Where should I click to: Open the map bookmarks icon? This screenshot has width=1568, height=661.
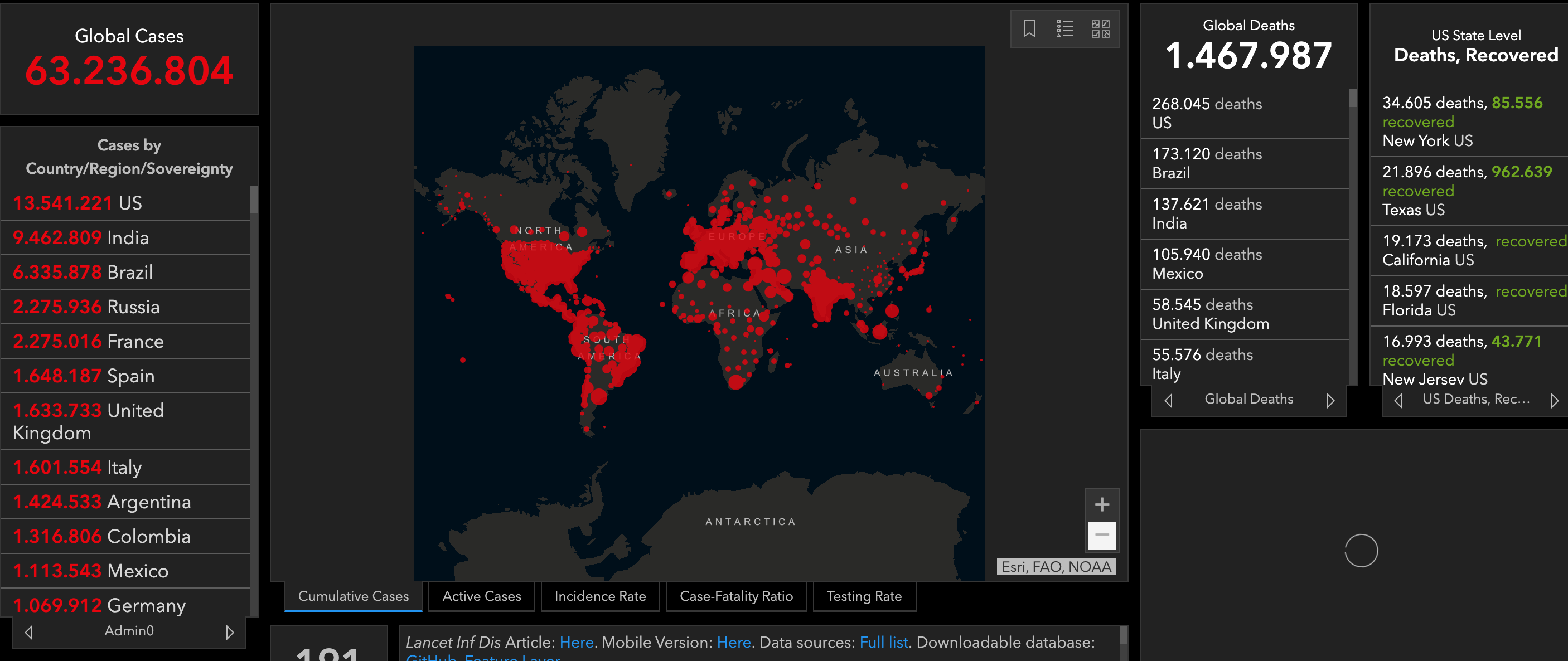[x=1029, y=28]
